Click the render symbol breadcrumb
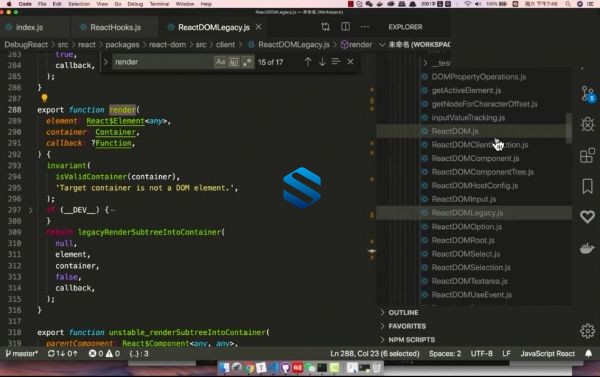This screenshot has width=600, height=377. click(x=356, y=45)
